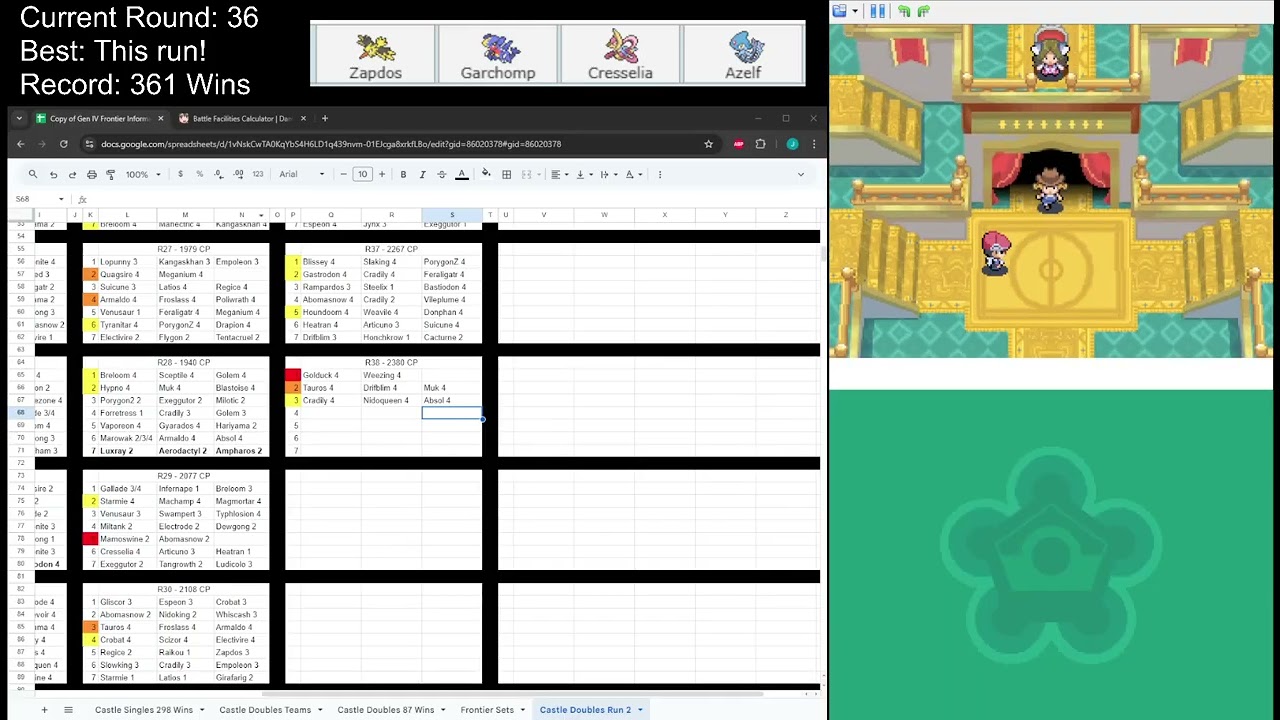Open the all sheets list icon
The width and height of the screenshot is (1280, 720).
click(x=68, y=710)
